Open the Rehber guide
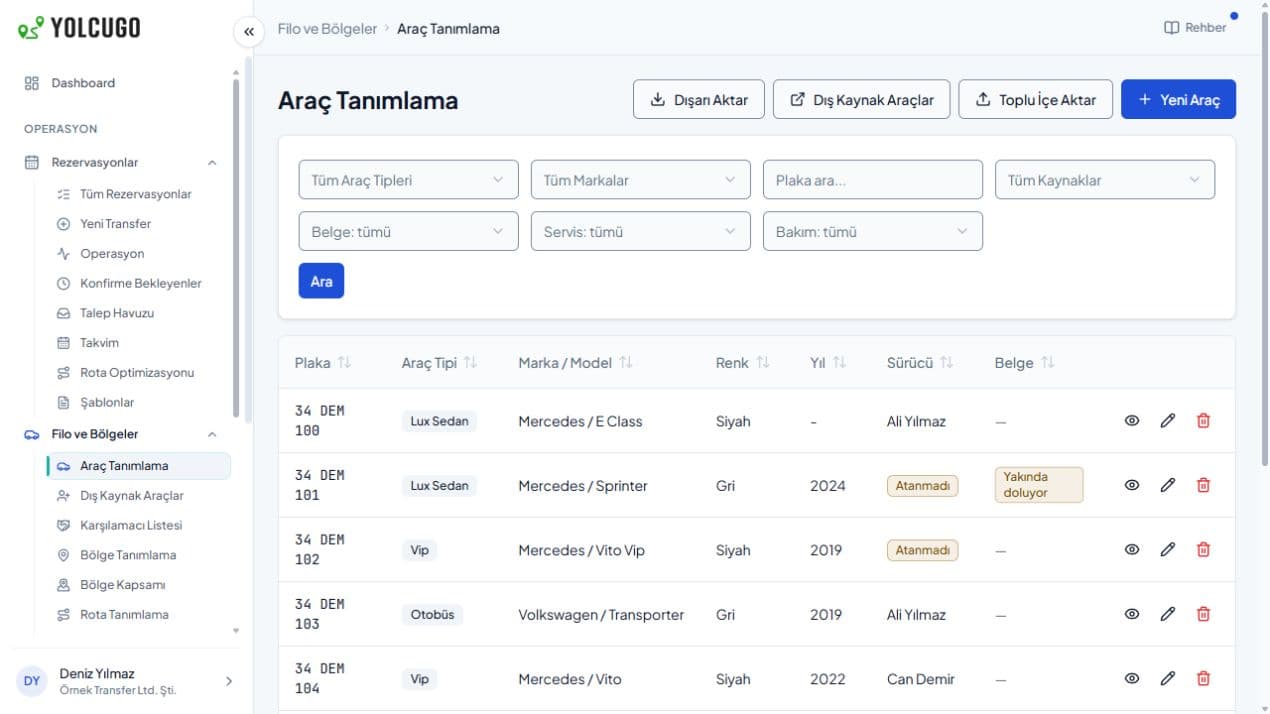 [x=1195, y=28]
